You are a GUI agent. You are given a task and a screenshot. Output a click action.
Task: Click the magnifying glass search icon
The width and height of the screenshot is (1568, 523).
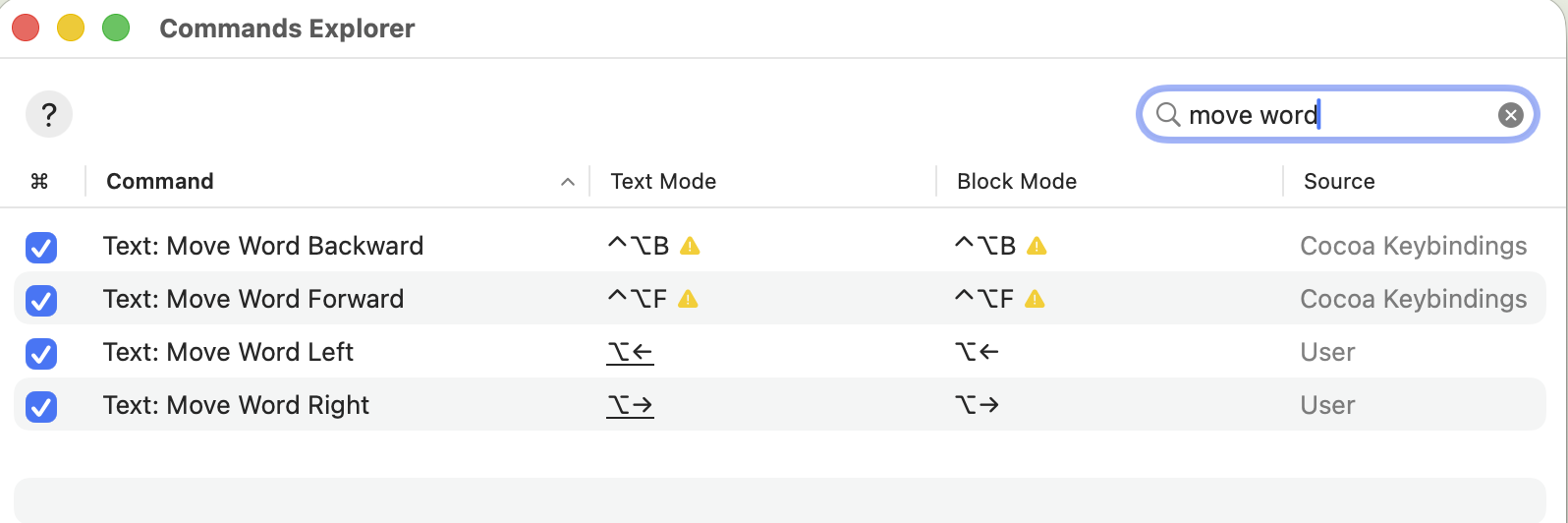tap(1167, 115)
